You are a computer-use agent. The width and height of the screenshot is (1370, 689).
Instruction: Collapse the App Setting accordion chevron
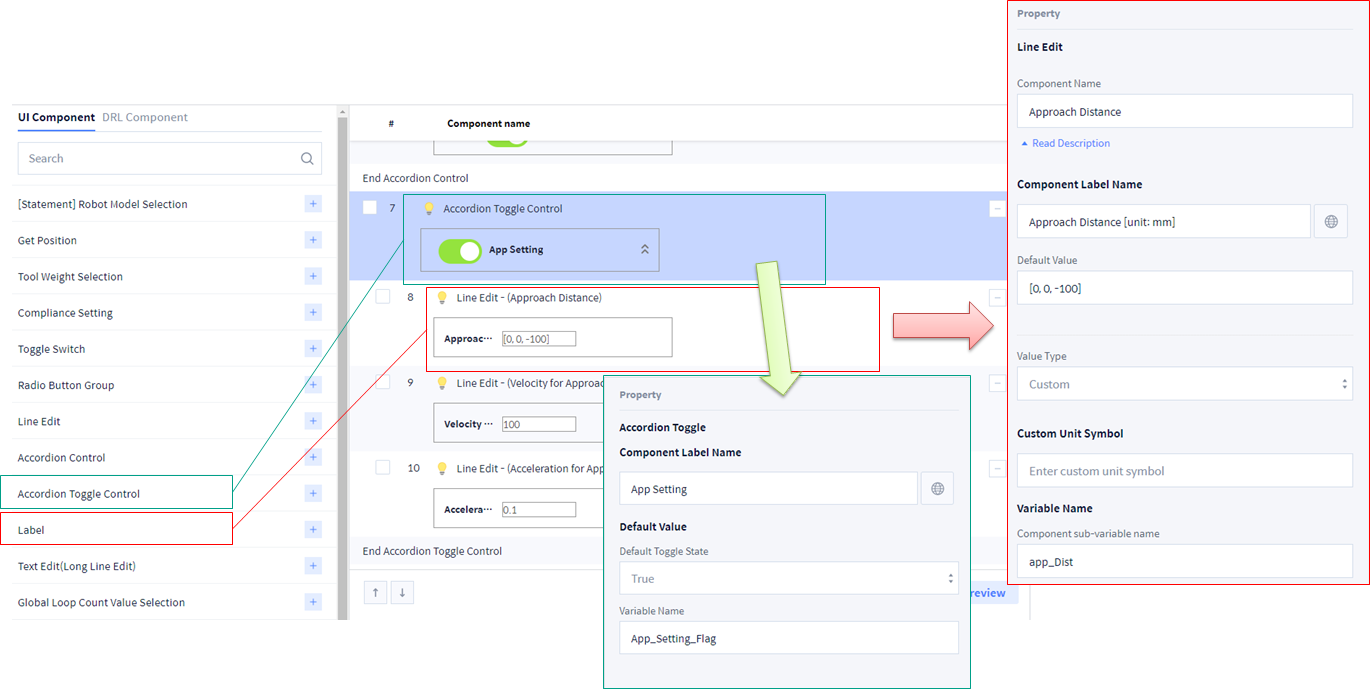(645, 250)
